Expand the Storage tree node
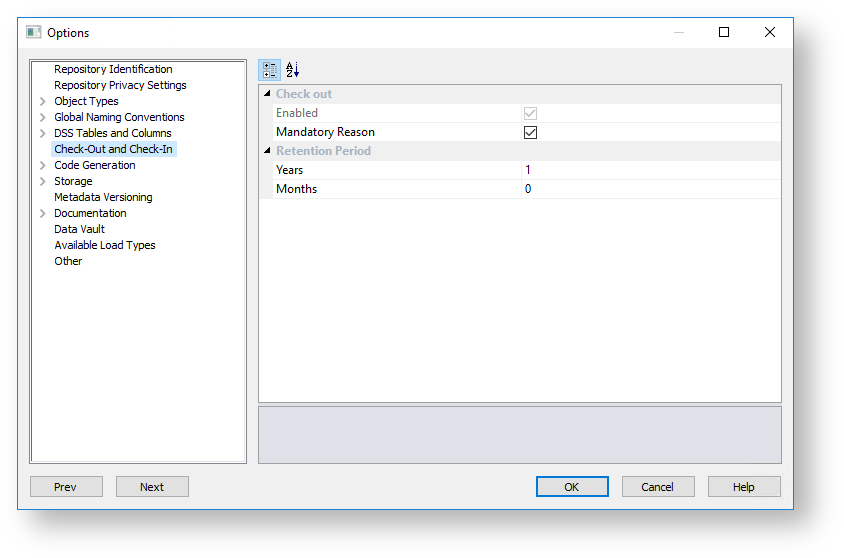The width and height of the screenshot is (844, 558). click(42, 182)
